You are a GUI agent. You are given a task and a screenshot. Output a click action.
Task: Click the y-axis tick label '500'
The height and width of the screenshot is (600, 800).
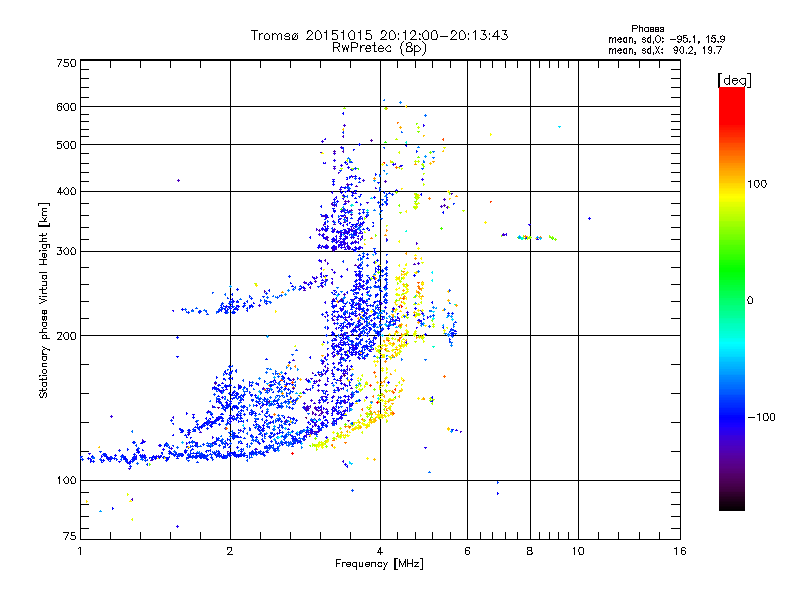click(66, 145)
